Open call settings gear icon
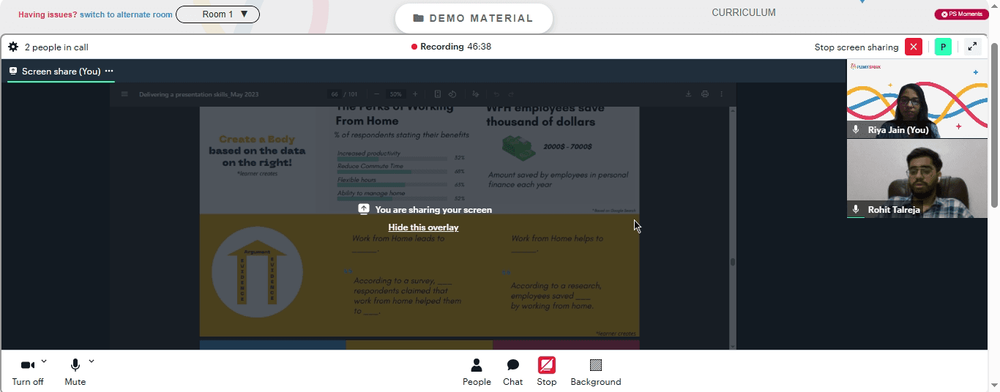This screenshot has width=1000, height=392. [13, 47]
